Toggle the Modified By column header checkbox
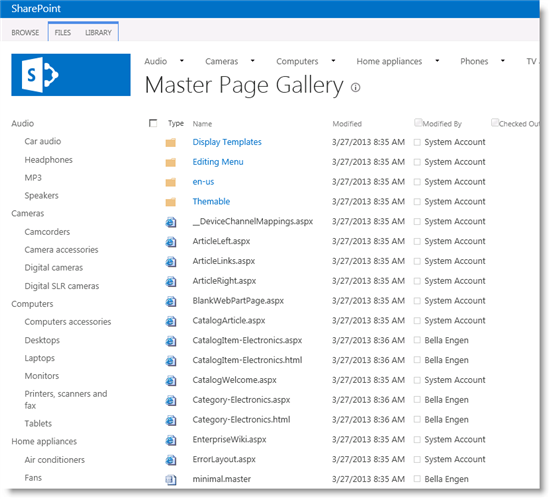The height and width of the screenshot is (499, 550). (418, 122)
